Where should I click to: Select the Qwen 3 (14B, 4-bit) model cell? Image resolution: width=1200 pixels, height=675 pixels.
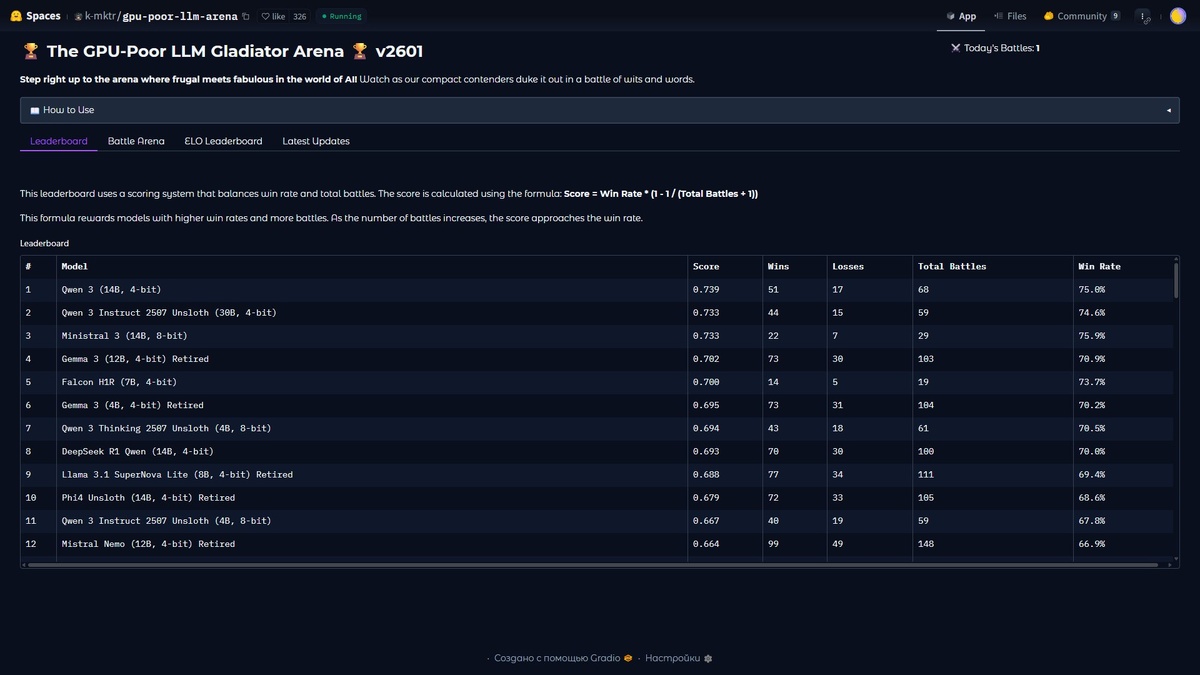tap(372, 289)
